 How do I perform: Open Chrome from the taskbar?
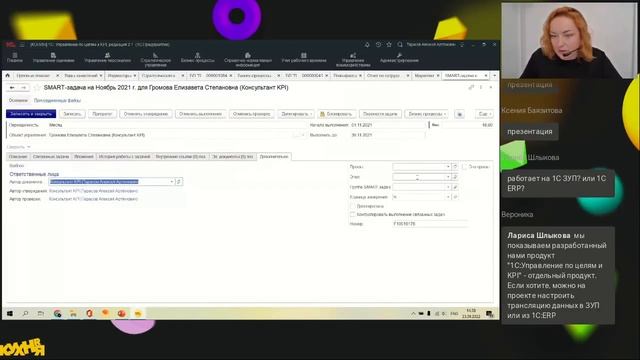58,313
